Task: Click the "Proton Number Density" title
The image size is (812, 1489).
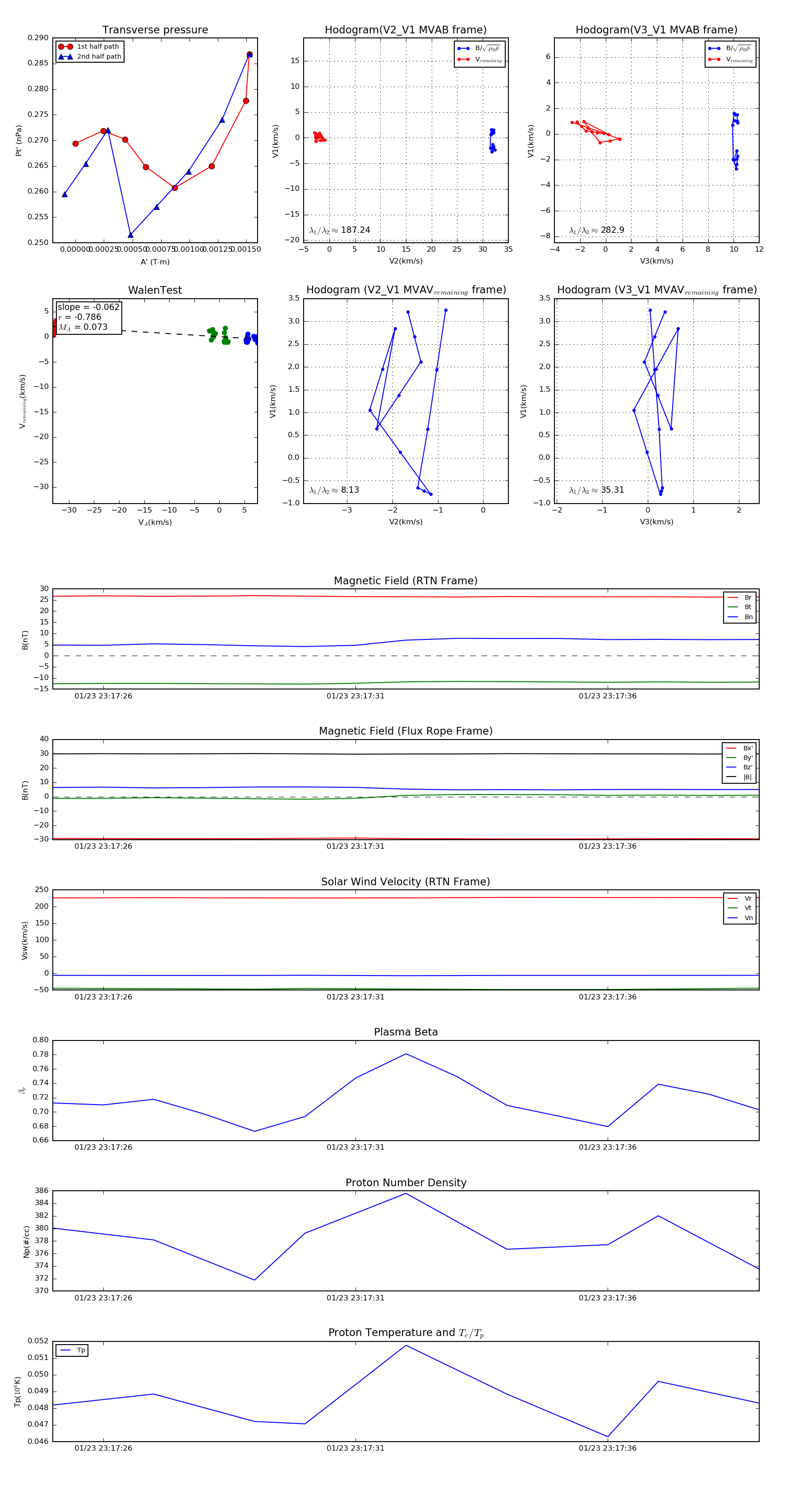Action: tap(406, 1183)
